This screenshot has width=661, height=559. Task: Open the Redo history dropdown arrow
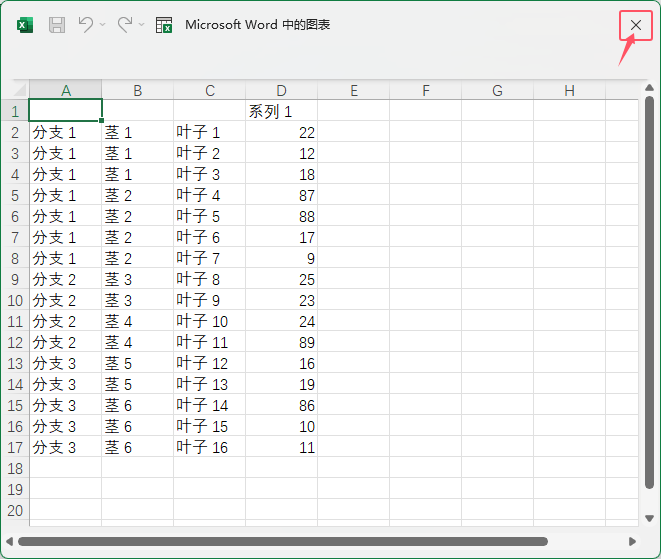(x=141, y=25)
